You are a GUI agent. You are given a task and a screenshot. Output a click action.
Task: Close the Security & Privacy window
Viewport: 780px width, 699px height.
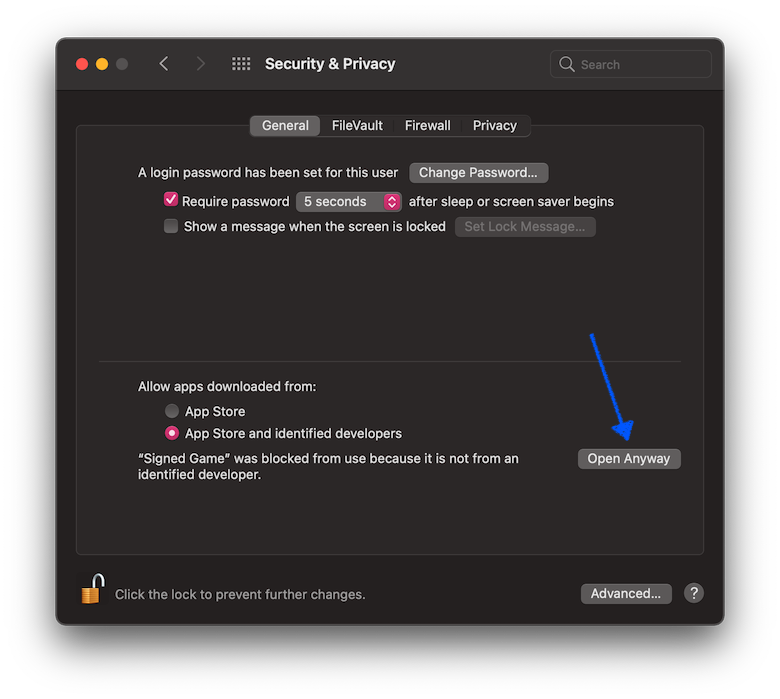(x=82, y=64)
